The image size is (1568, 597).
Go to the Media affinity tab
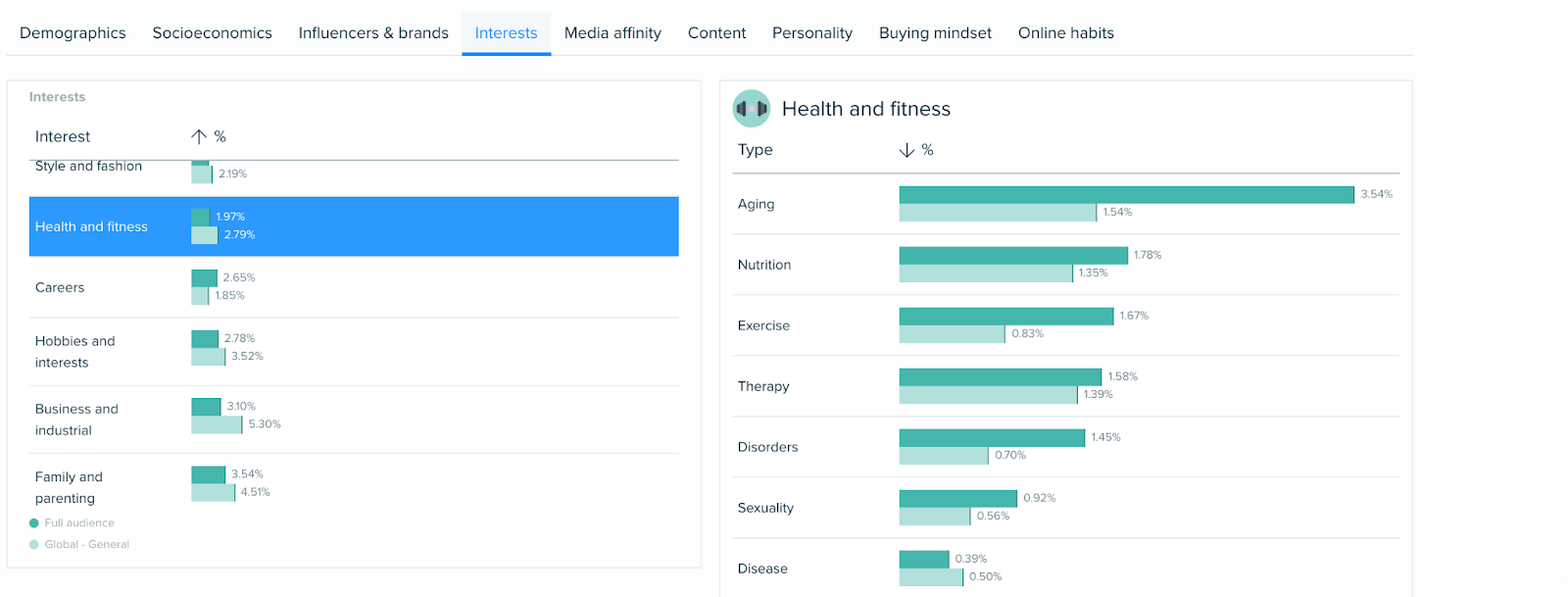pos(612,33)
